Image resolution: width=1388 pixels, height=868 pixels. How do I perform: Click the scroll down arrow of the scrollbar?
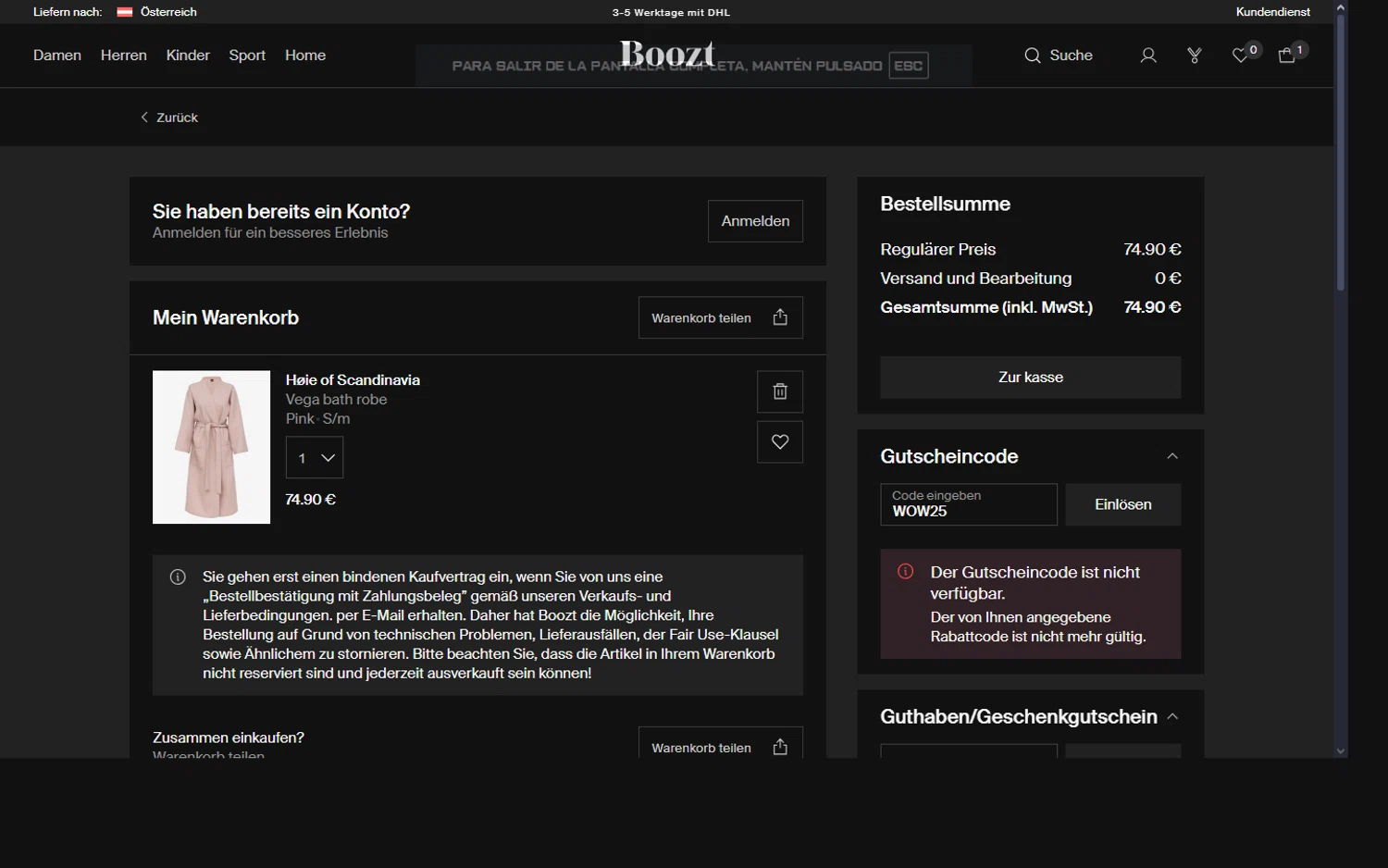pyautogui.click(x=1341, y=751)
